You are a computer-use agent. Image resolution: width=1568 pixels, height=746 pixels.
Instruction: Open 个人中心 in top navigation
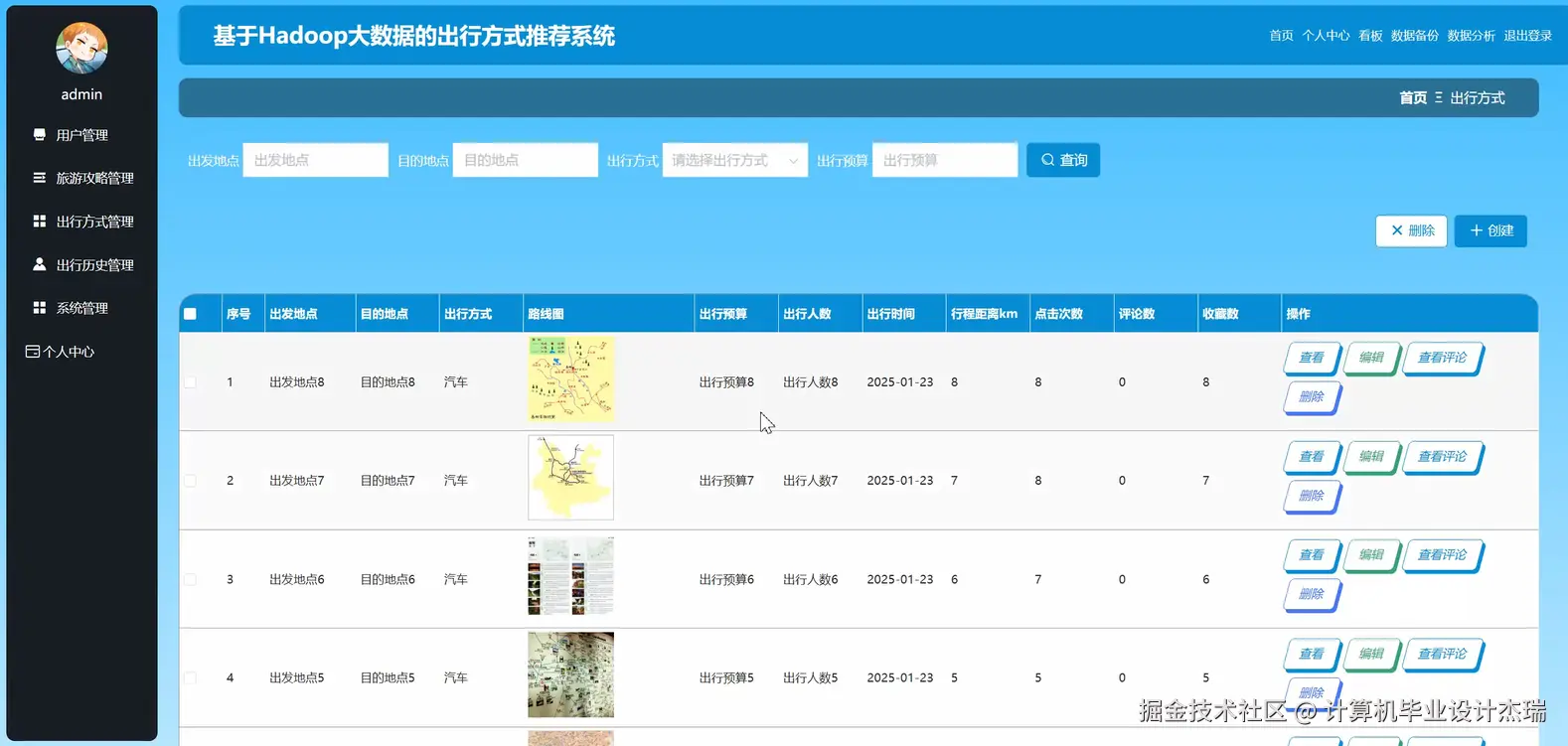point(1326,36)
